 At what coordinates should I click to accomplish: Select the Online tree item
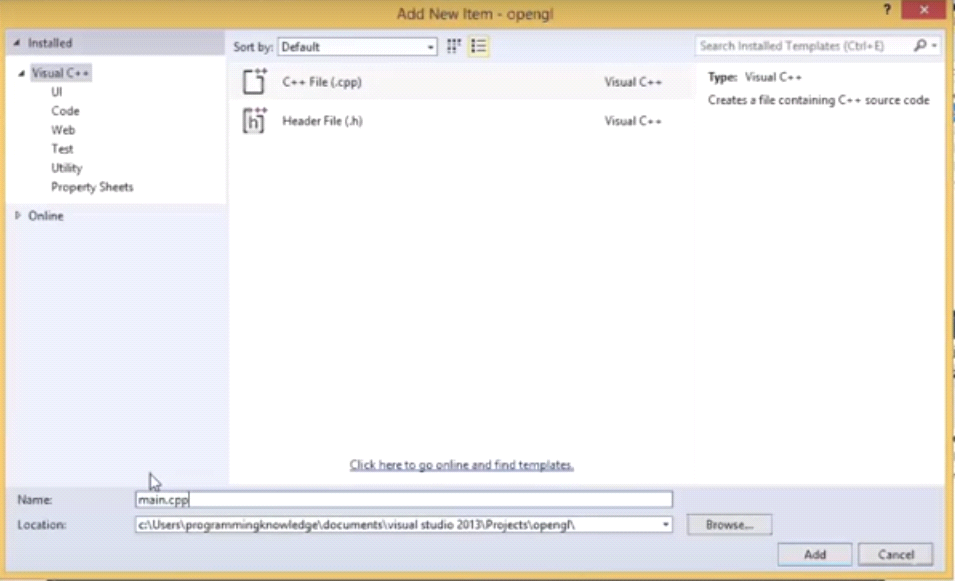(x=46, y=216)
